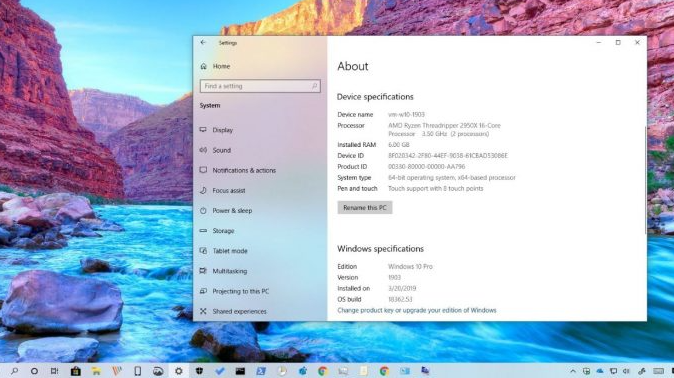Open the Photos app on the taskbar

[158, 371]
